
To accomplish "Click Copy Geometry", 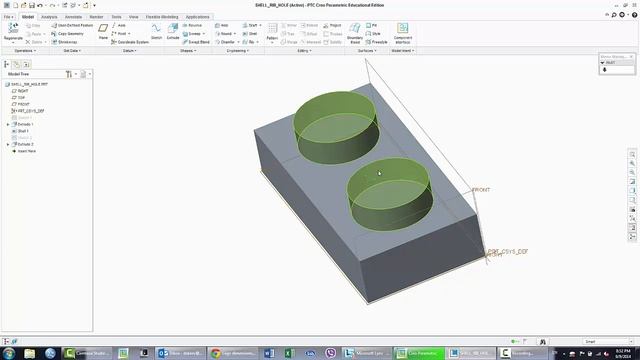I will point(67,33).
